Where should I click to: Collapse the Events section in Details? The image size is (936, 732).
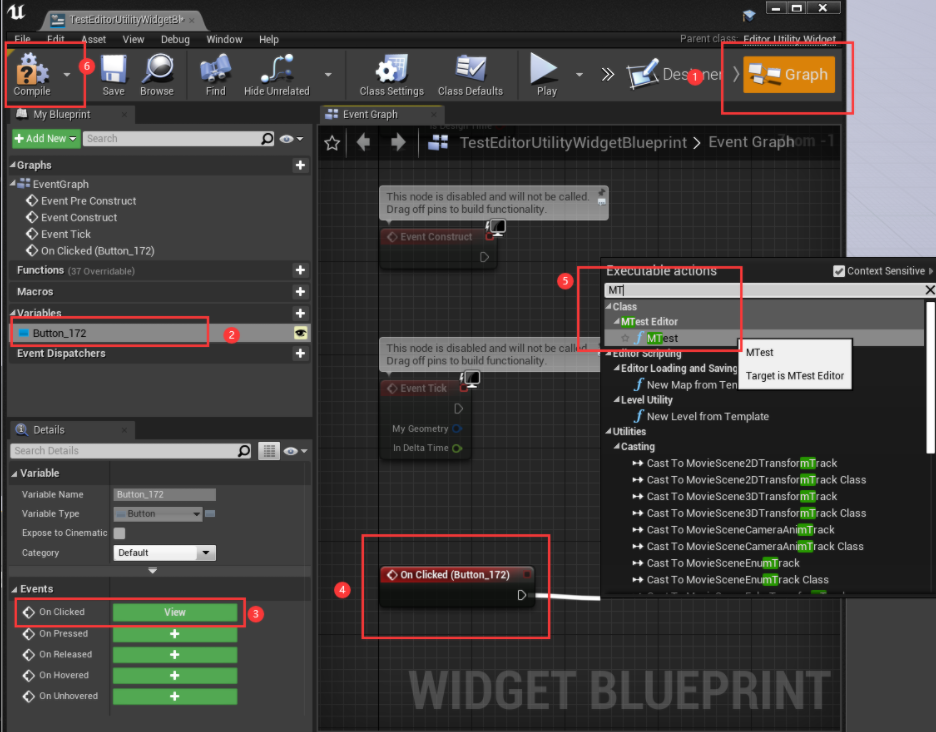[x=14, y=589]
